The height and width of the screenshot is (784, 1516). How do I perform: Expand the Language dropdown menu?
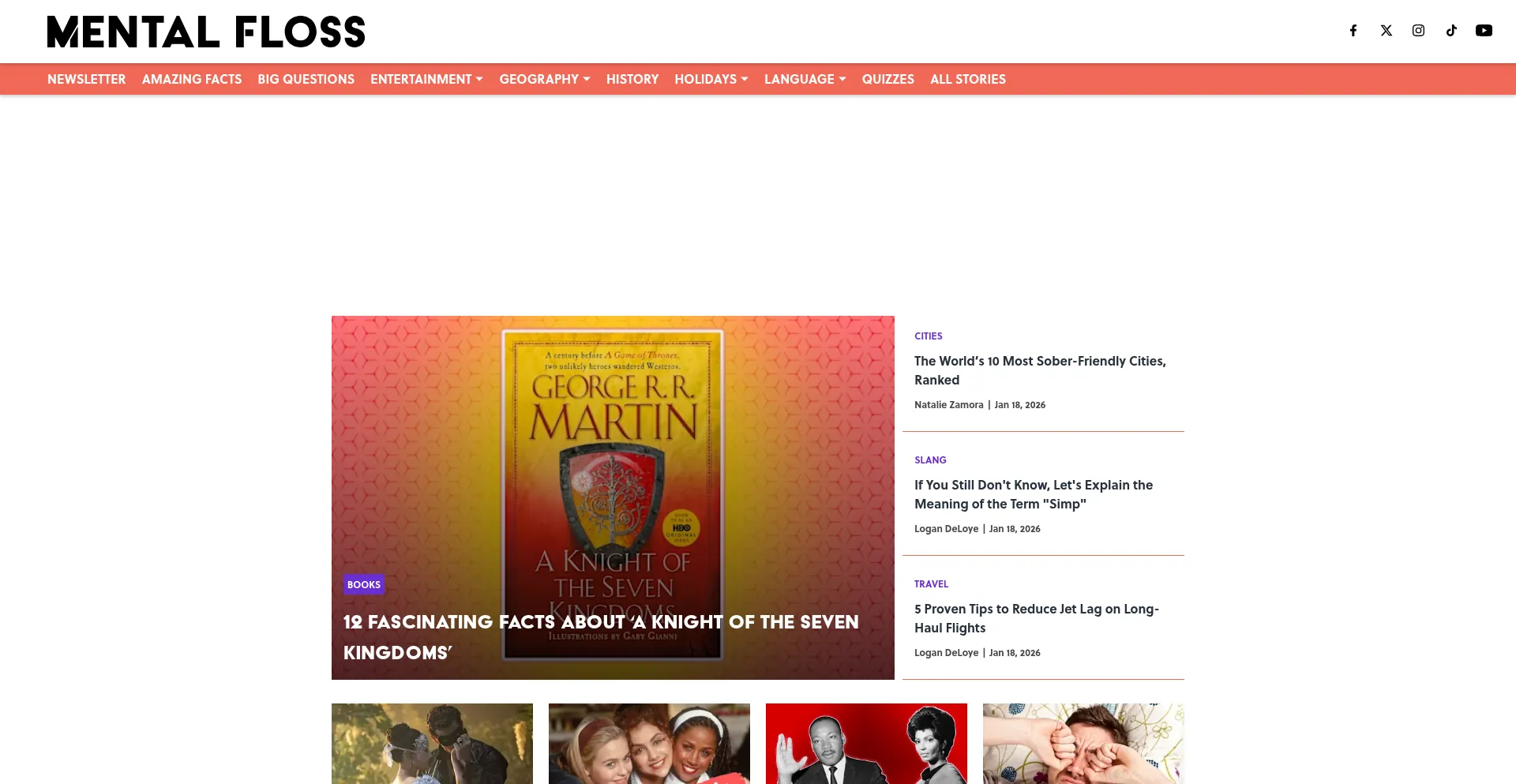805,79
